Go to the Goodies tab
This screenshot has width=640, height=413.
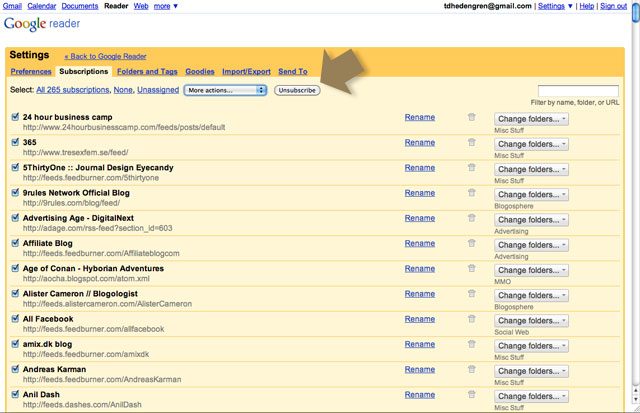[x=200, y=71]
